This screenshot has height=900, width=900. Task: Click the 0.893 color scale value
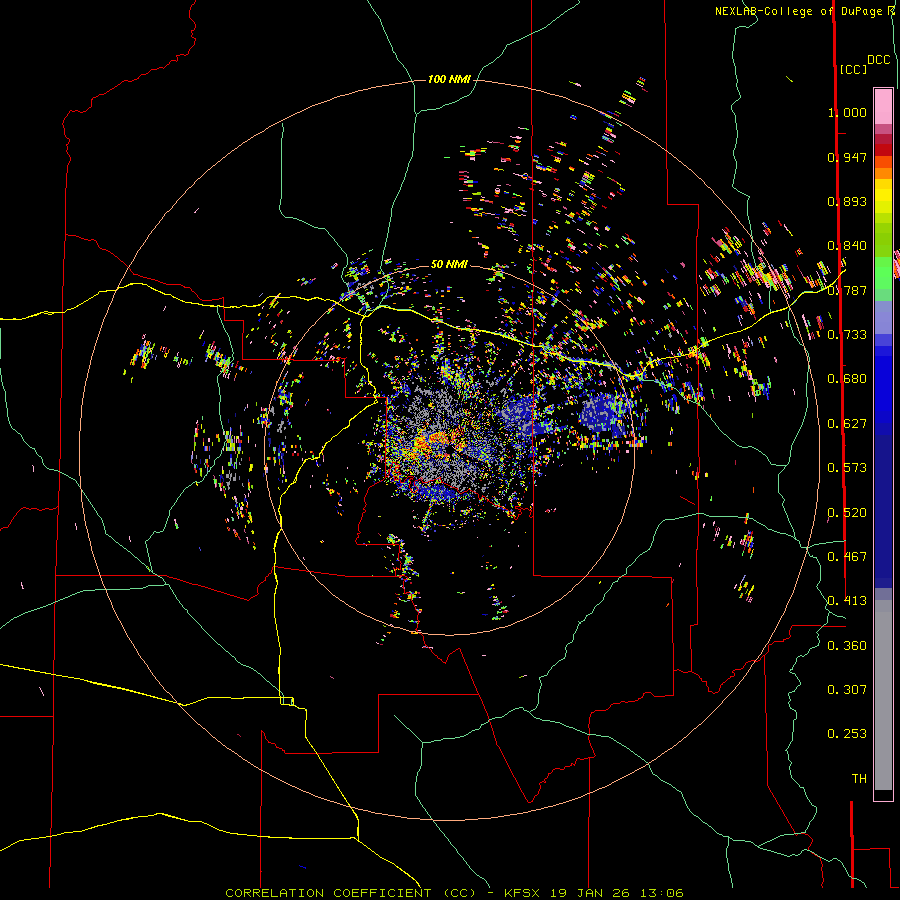pyautogui.click(x=847, y=201)
